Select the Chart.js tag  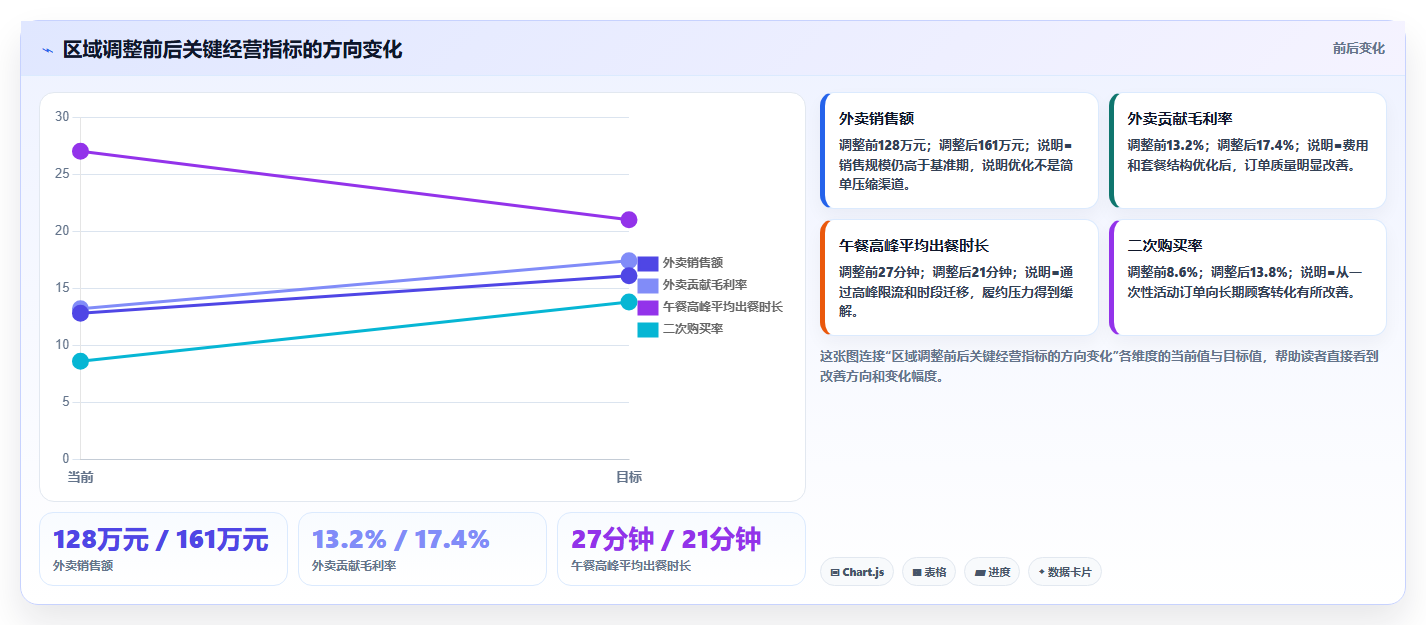(856, 572)
